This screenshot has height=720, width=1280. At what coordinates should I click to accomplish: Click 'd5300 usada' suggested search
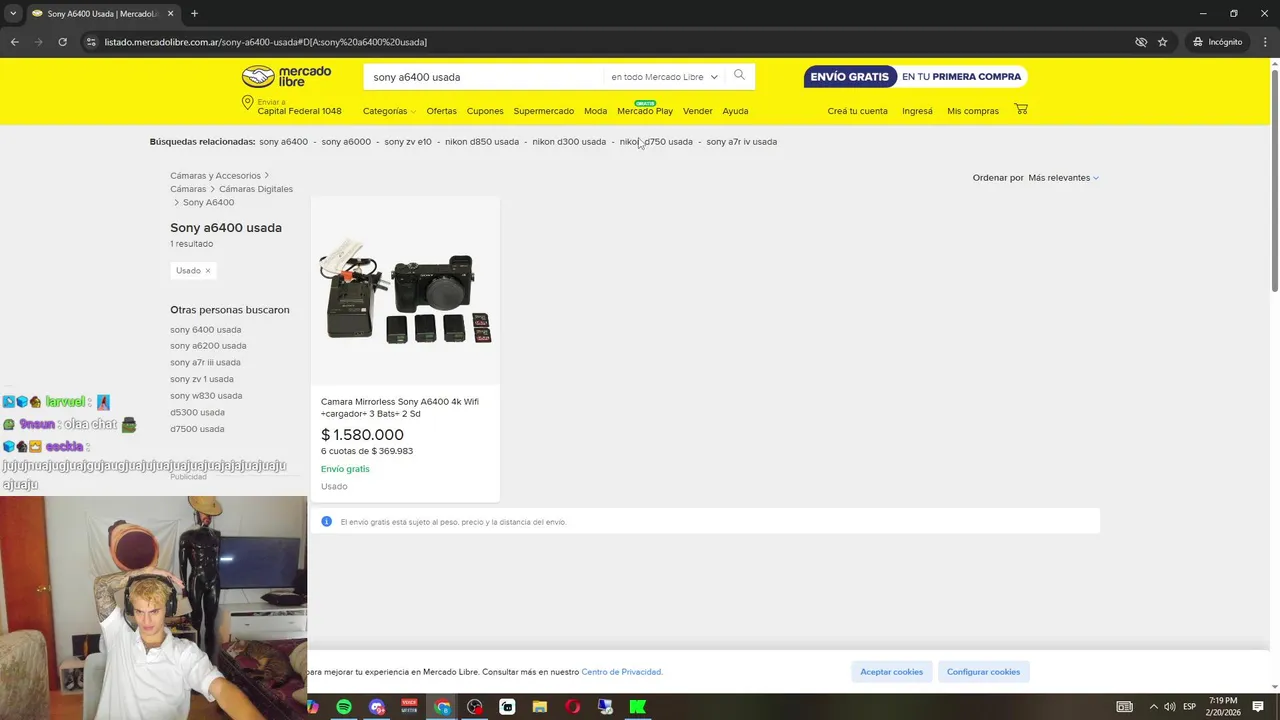tap(197, 412)
